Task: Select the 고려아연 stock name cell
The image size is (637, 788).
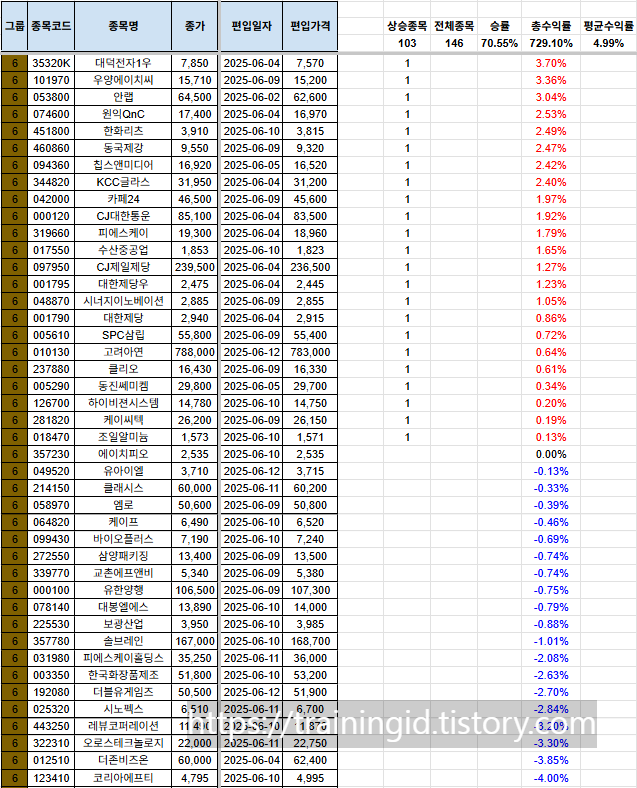Action: [x=123, y=352]
